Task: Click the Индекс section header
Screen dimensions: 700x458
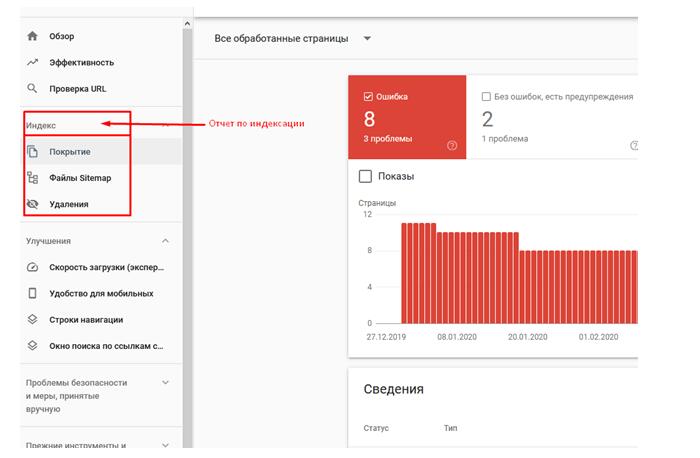Action: 42,126
